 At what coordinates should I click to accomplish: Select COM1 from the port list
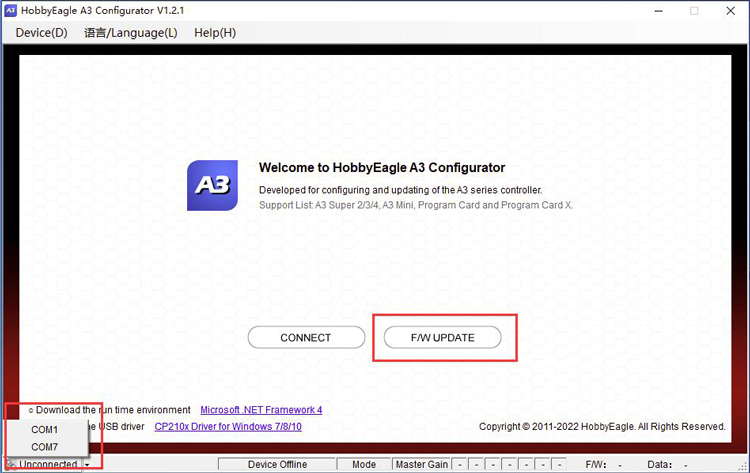click(x=45, y=430)
